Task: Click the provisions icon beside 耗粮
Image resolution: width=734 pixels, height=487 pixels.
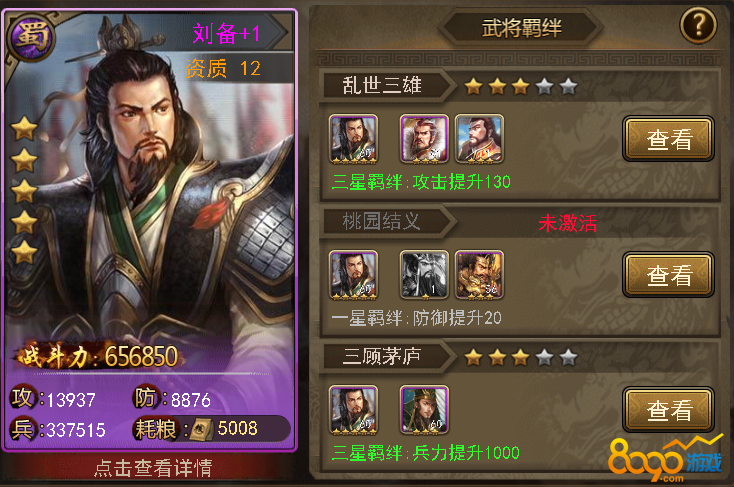Action: (202, 428)
